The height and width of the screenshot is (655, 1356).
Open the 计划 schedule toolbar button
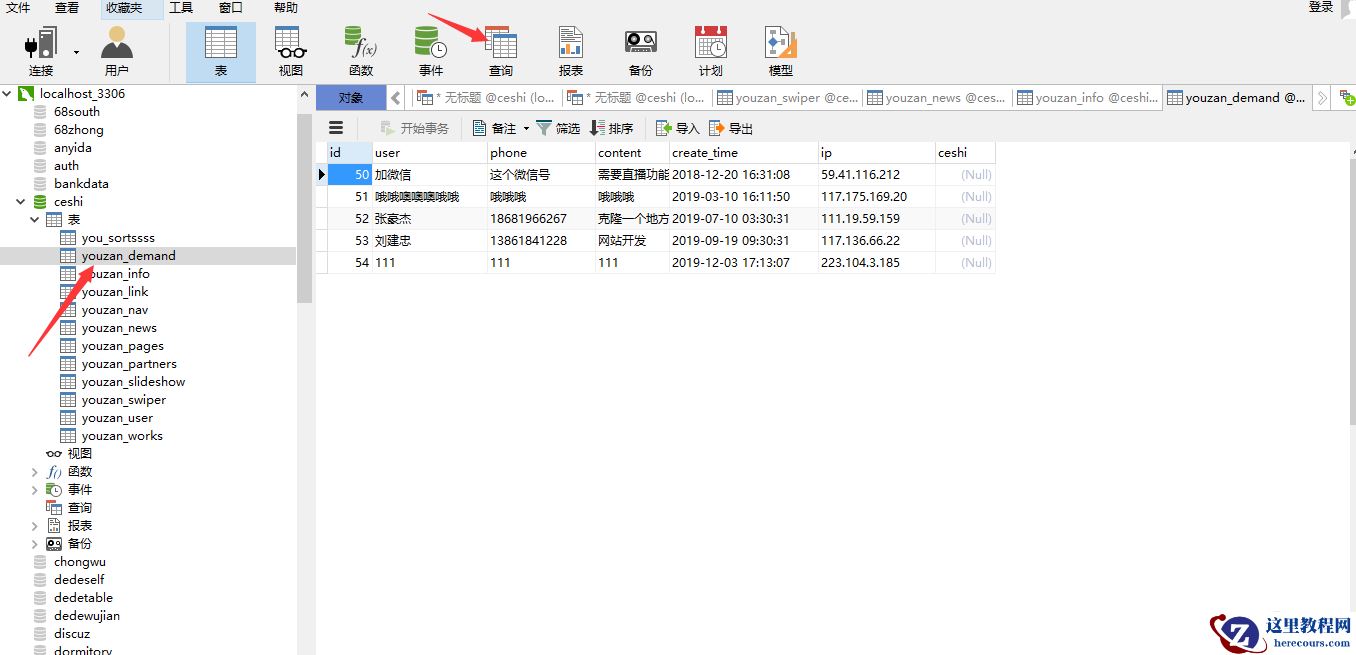pos(711,51)
